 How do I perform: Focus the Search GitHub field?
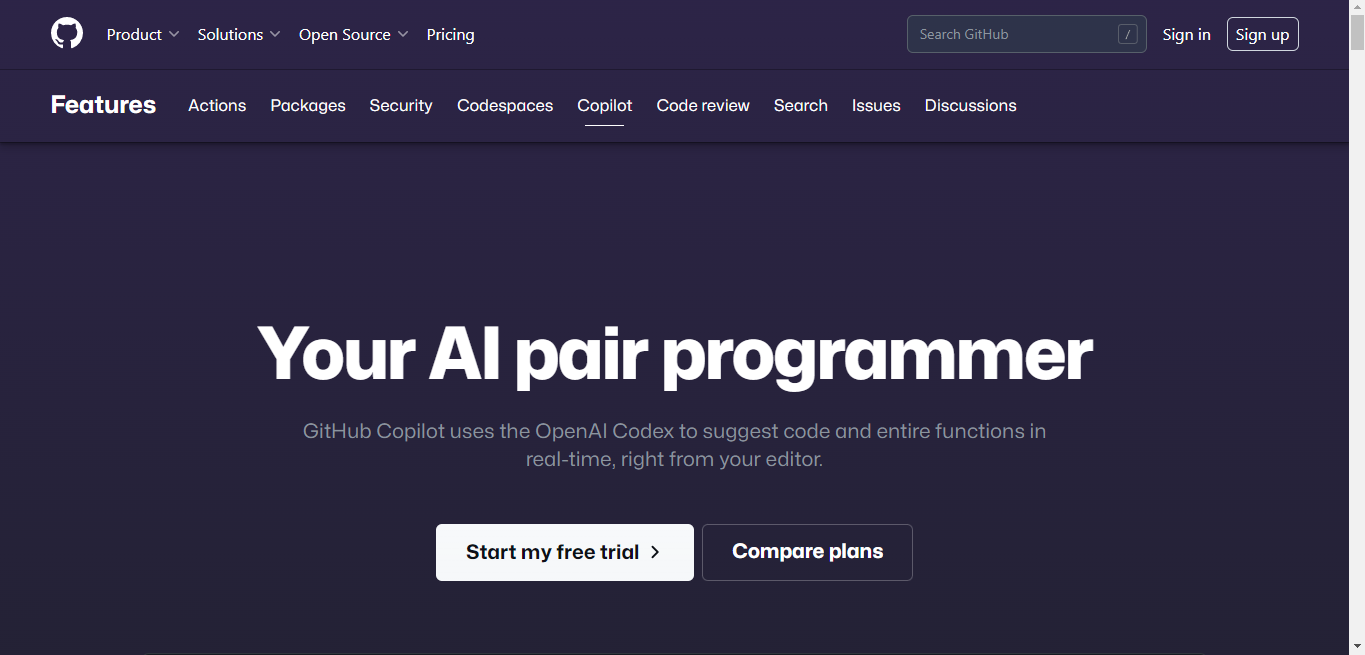point(1027,34)
